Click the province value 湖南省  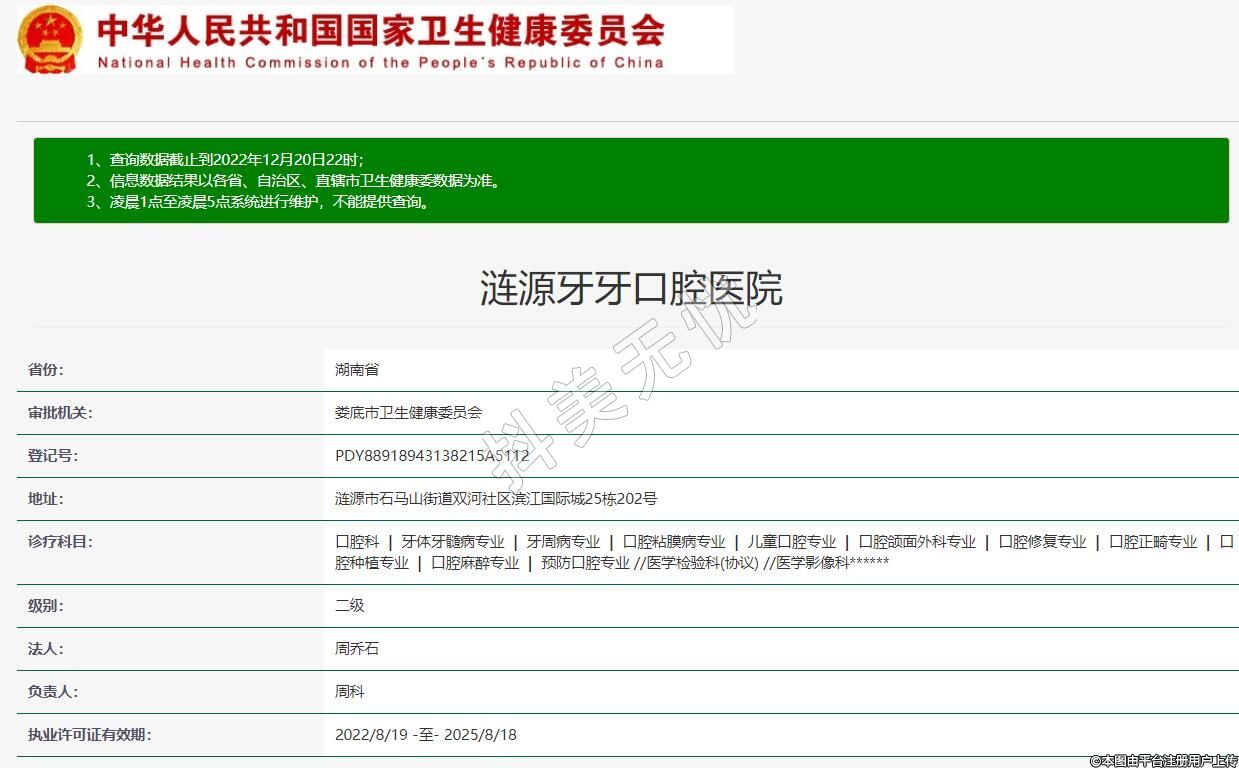(357, 370)
